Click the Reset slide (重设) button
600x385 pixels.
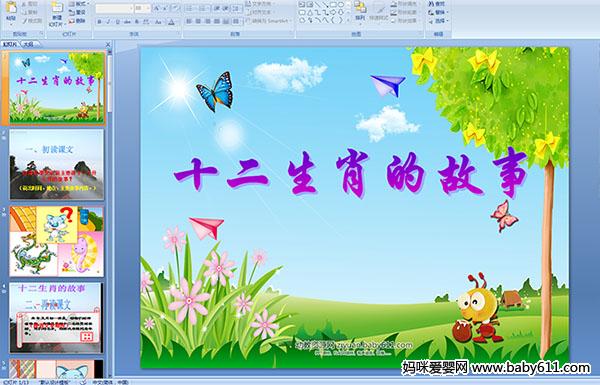click(x=77, y=13)
